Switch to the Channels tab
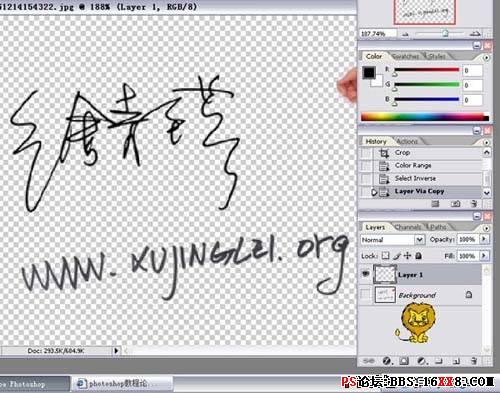 tap(407, 227)
